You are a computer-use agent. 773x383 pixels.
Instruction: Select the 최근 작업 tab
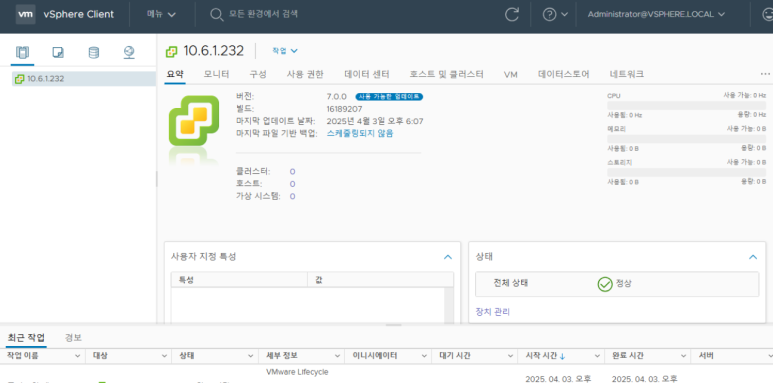pyautogui.click(x=26, y=338)
